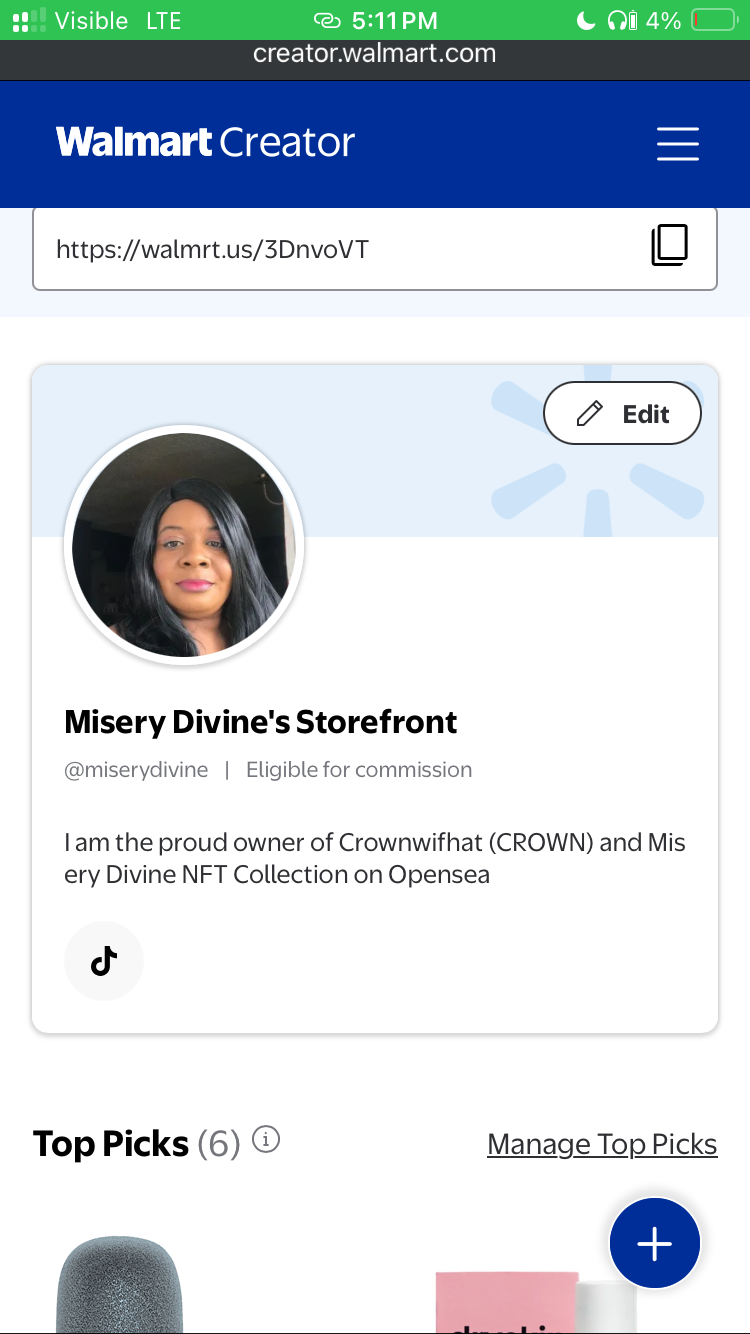Tap the Misery Divine's Storefront title

(261, 722)
